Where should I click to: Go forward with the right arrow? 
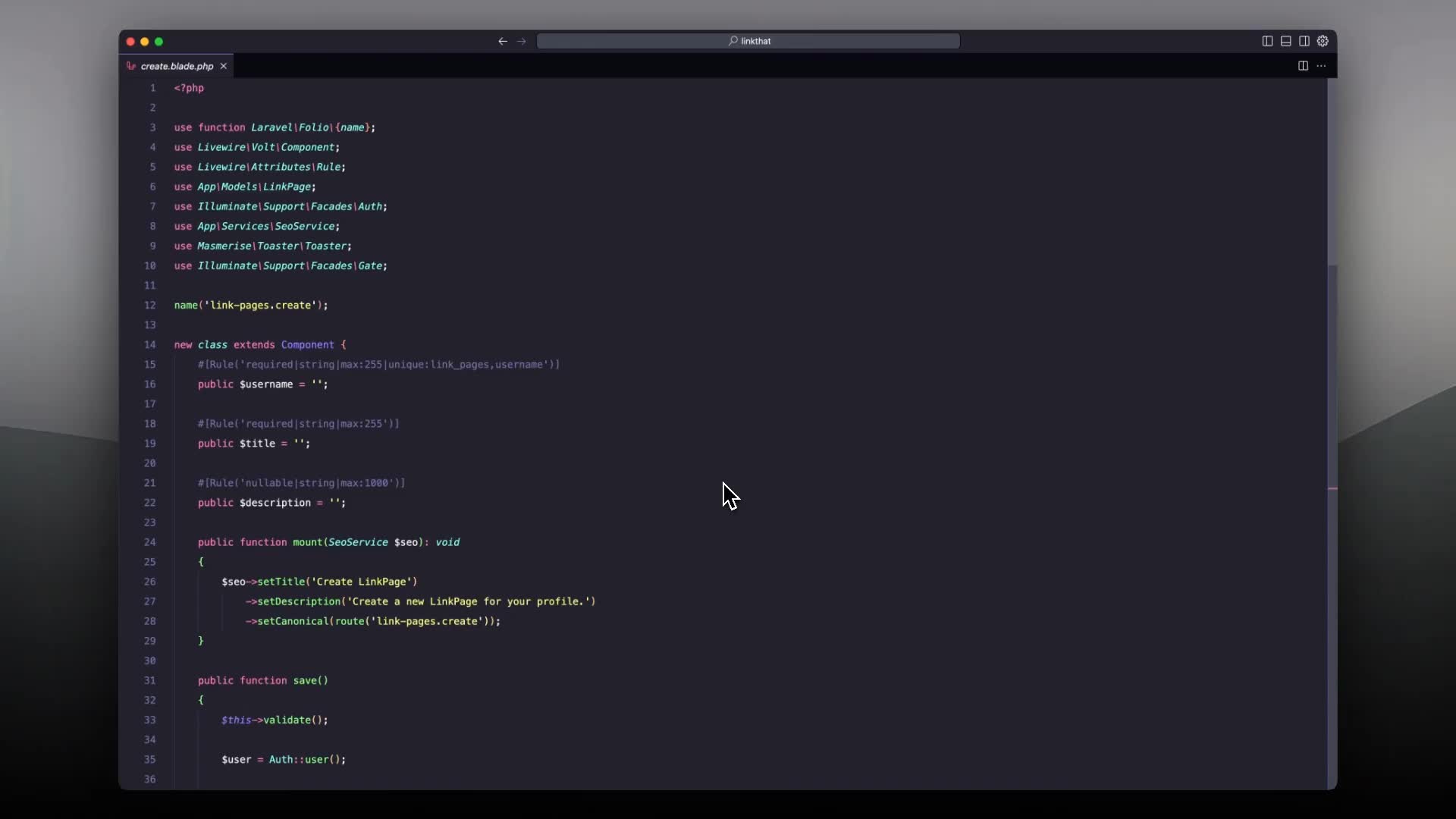tap(522, 41)
